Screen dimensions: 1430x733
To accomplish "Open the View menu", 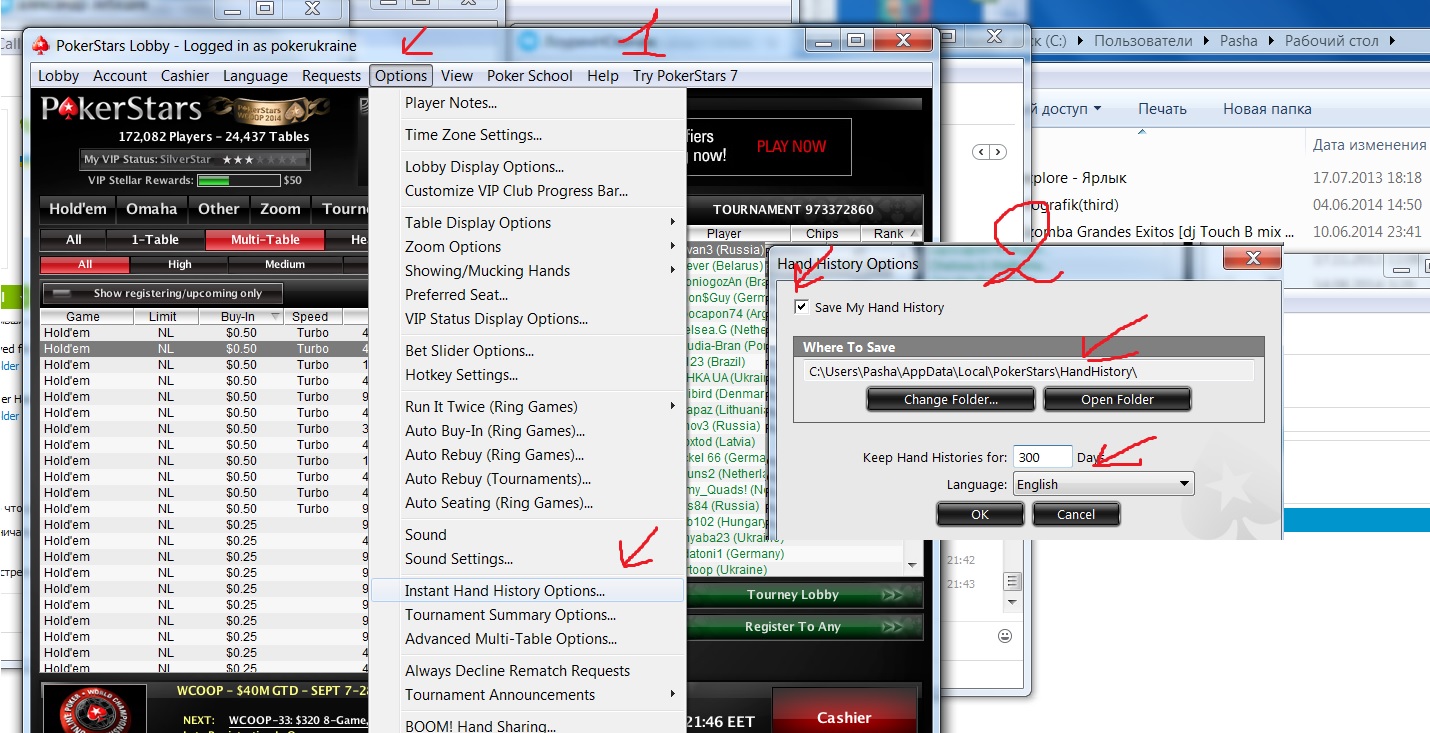I will coord(457,76).
